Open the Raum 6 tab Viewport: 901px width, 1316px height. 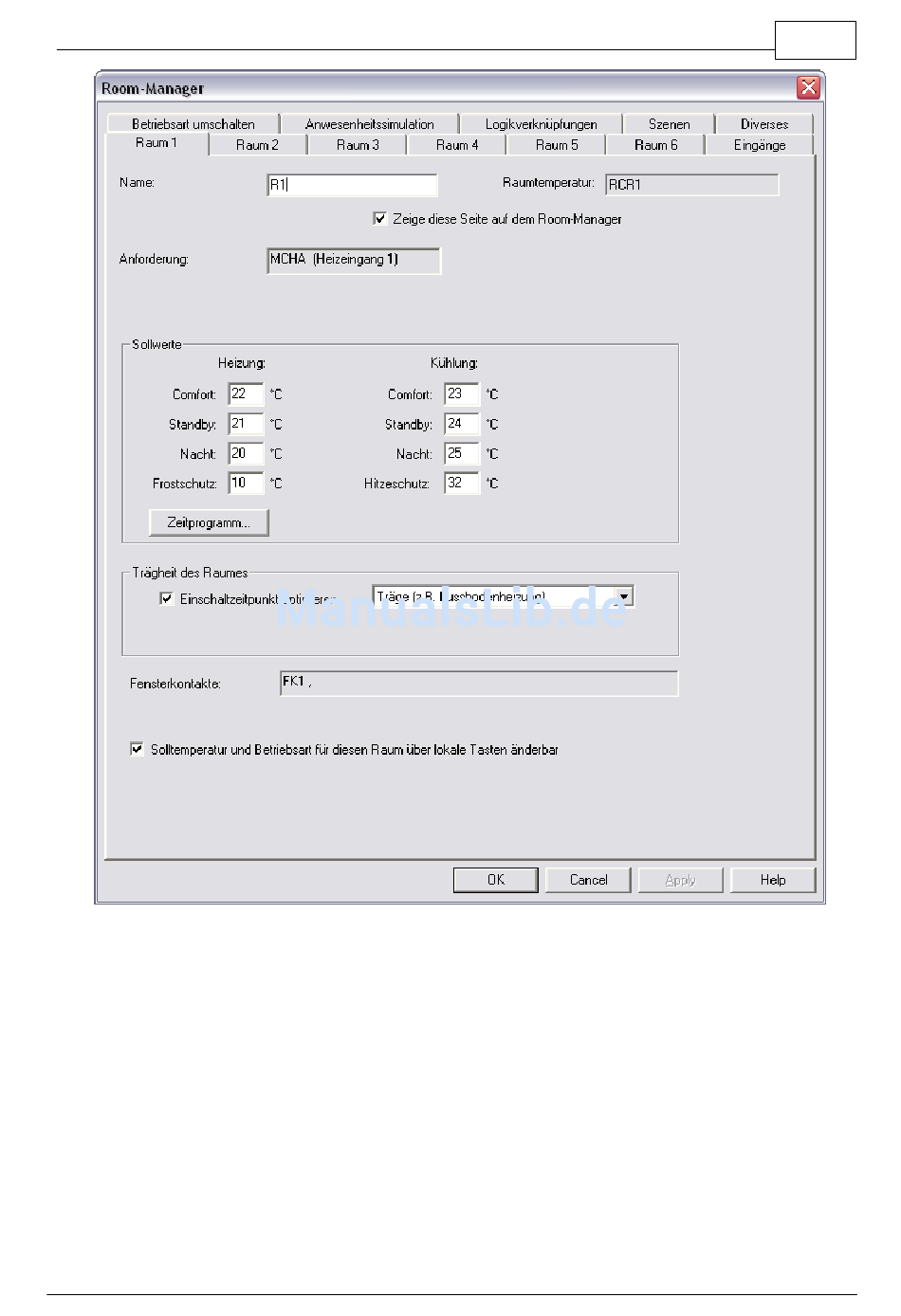coord(656,145)
